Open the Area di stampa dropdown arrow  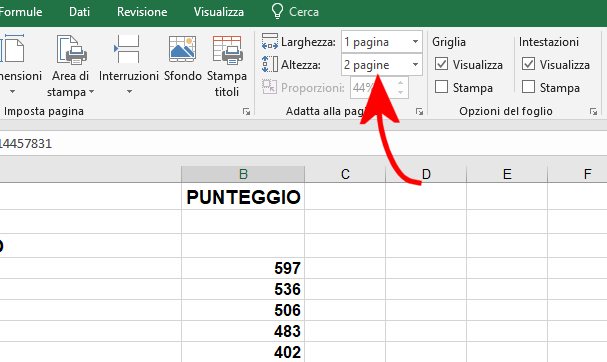point(92,92)
